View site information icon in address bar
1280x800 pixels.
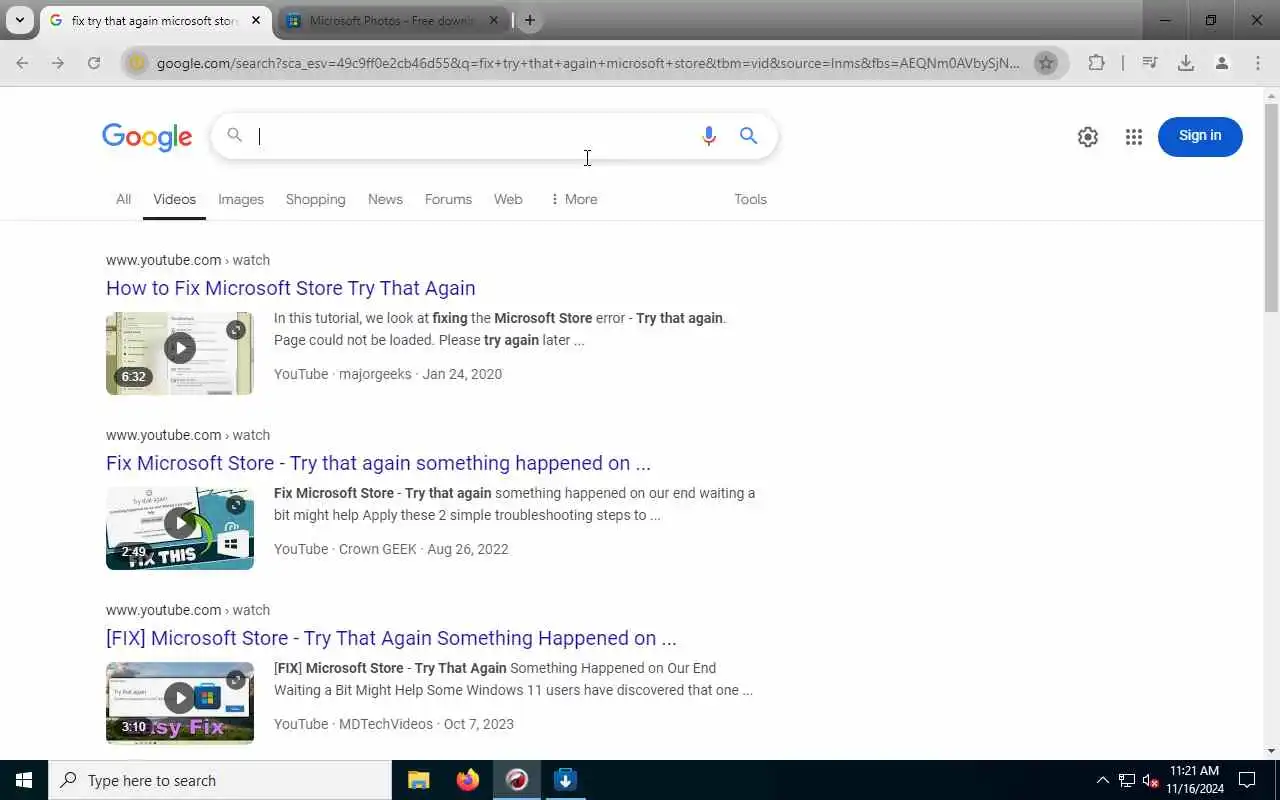[x=138, y=63]
